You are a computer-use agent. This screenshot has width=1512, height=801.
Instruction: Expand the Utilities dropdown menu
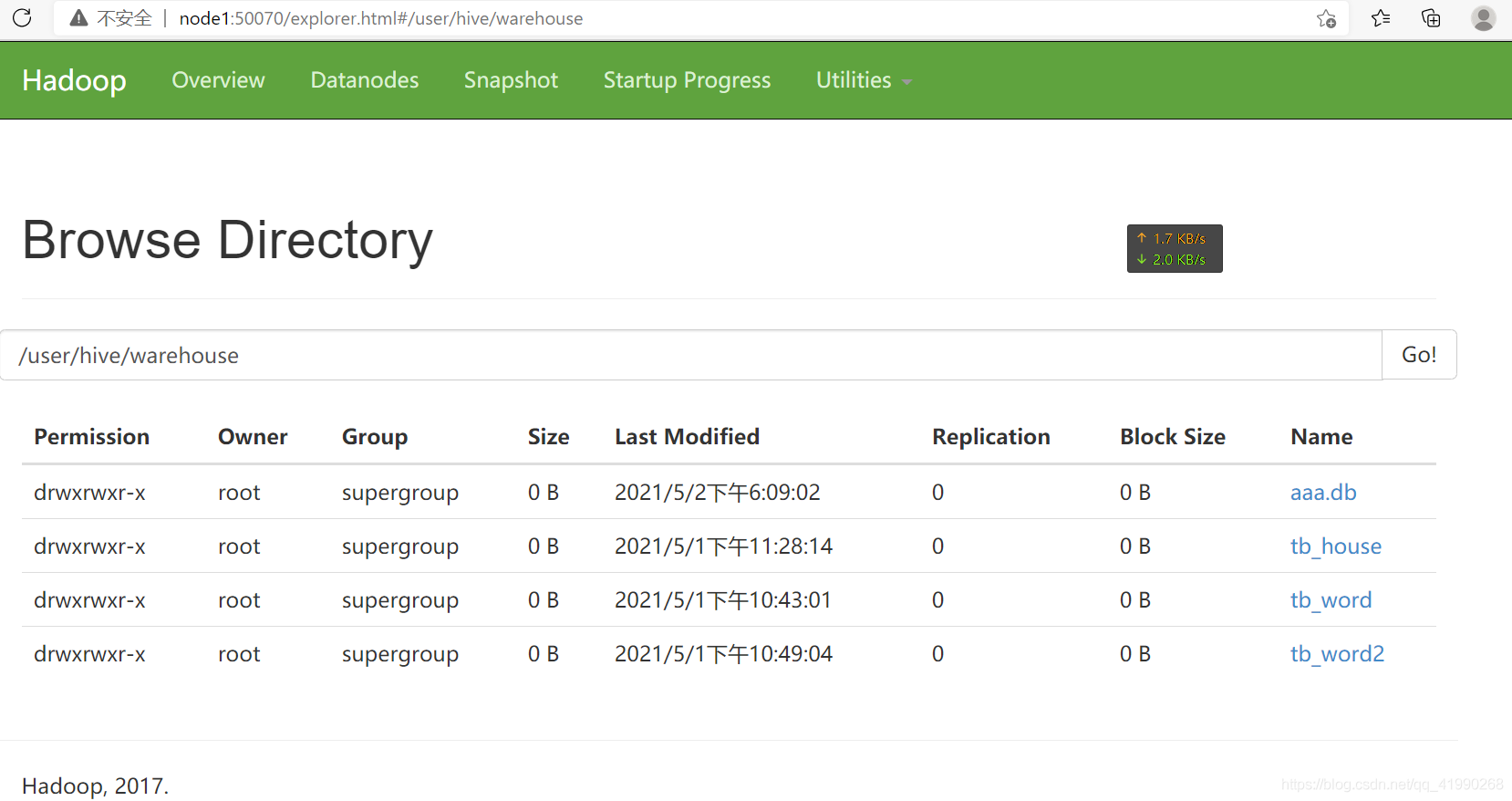click(x=864, y=80)
